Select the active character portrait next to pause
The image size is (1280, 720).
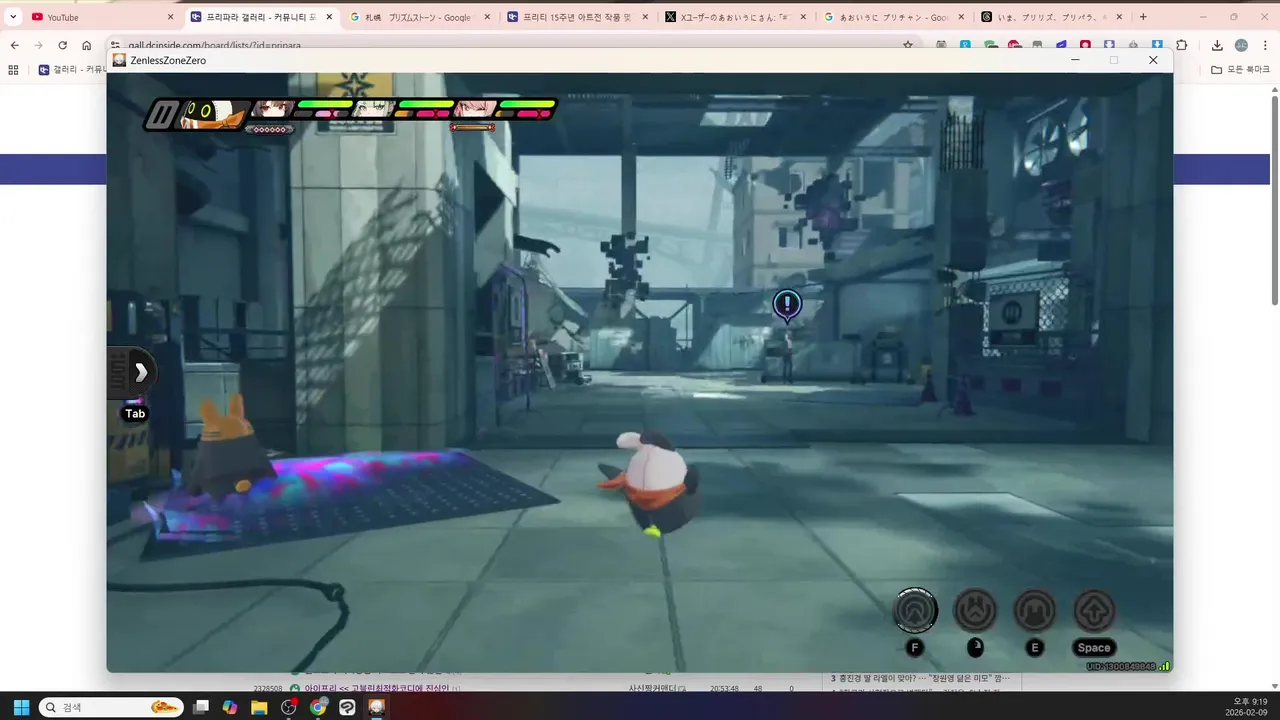211,114
